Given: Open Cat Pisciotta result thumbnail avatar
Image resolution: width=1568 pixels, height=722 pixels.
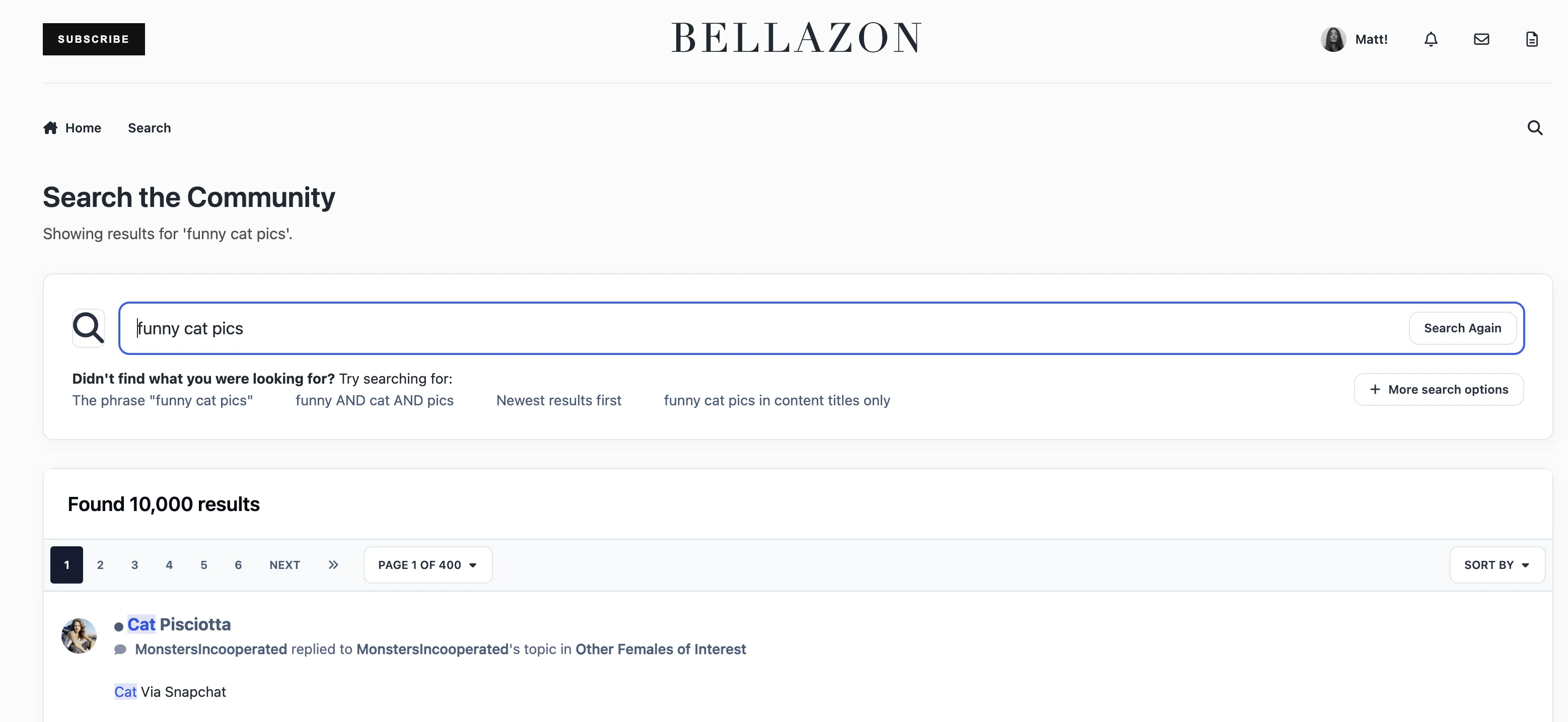Looking at the screenshot, I should [79, 635].
